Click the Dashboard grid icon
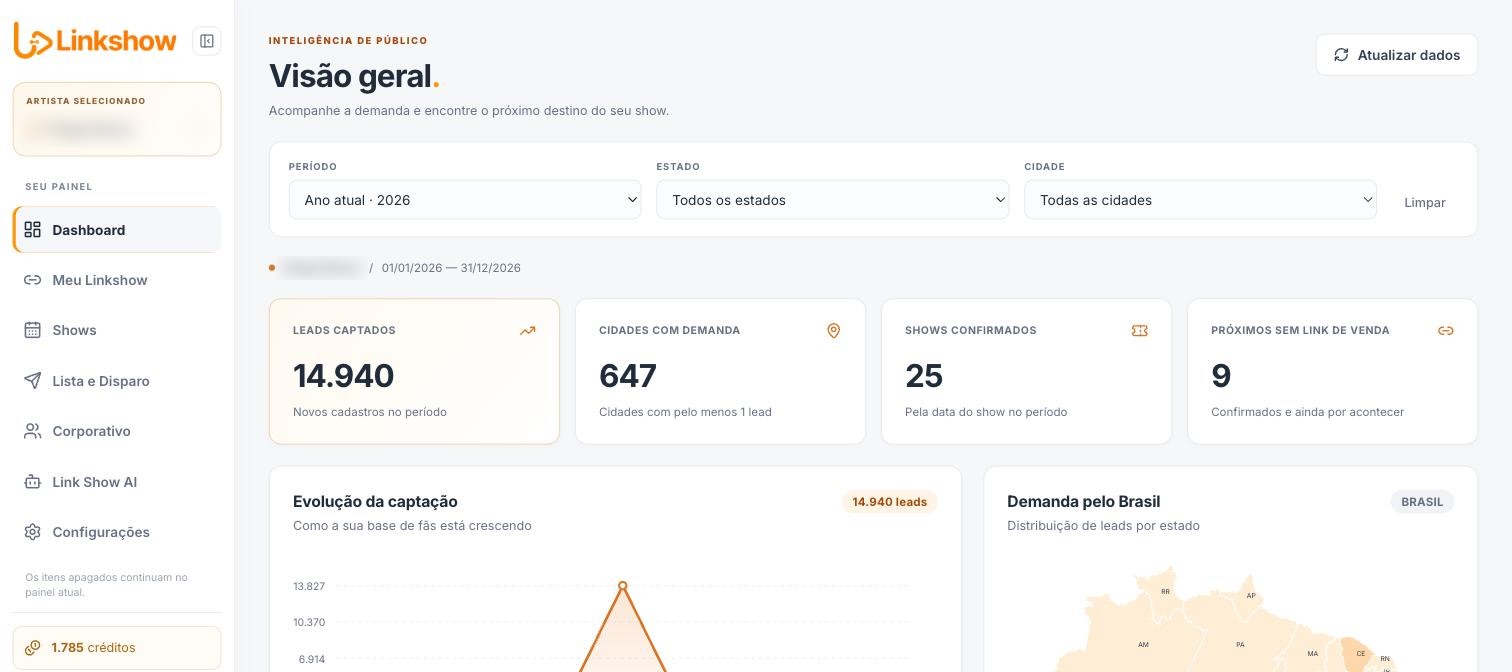The image size is (1512, 672). 33,230
